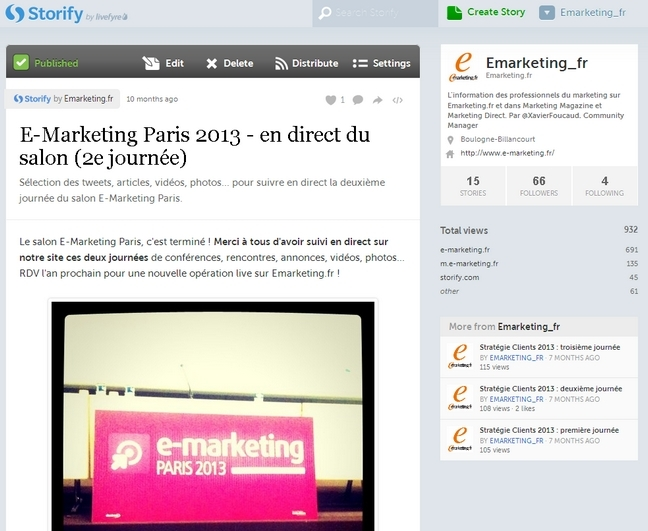Click the '115 views' text
Image resolution: width=648 pixels, height=531 pixels.
click(494, 367)
